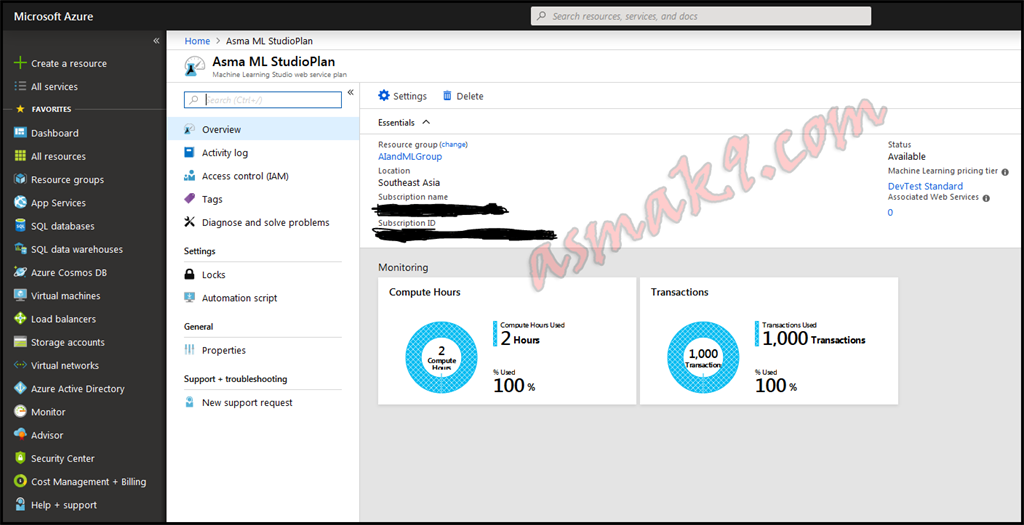Focus the blade Search (Ctrl+/) field

263,99
